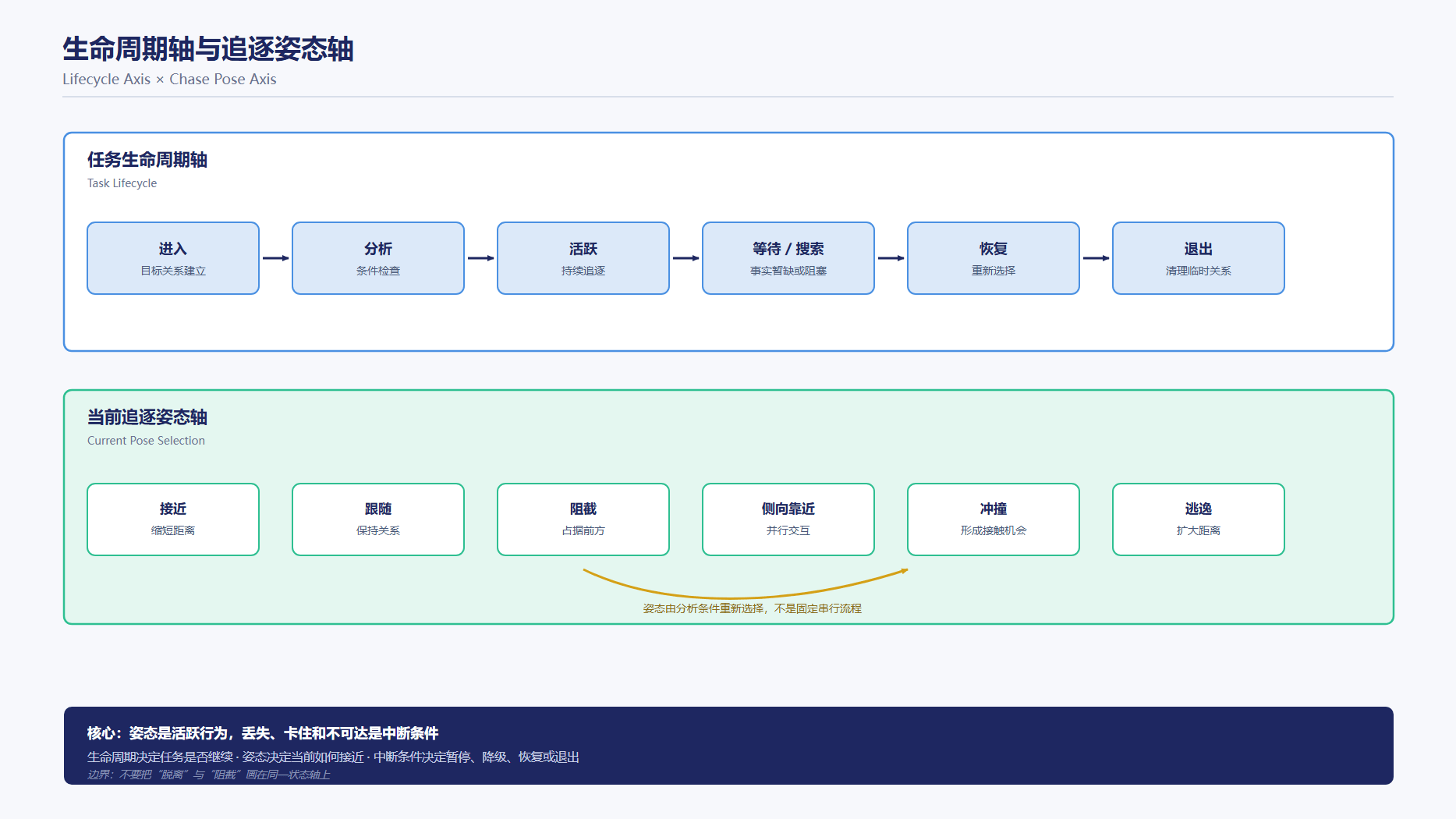
Task: Click the 冲撞 形成接触机会 pose card
Action: (994, 519)
